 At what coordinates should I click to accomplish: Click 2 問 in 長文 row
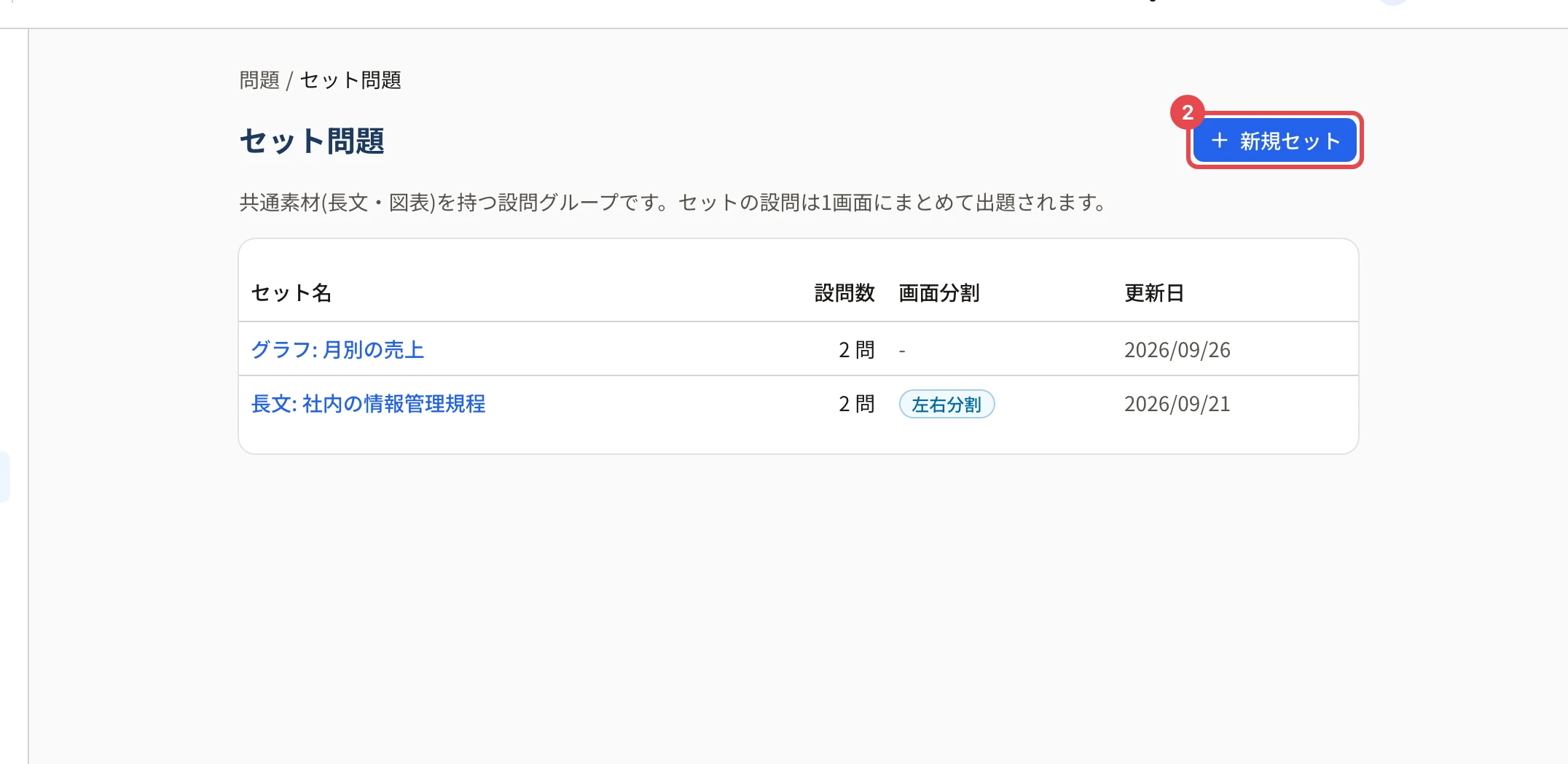tap(857, 404)
